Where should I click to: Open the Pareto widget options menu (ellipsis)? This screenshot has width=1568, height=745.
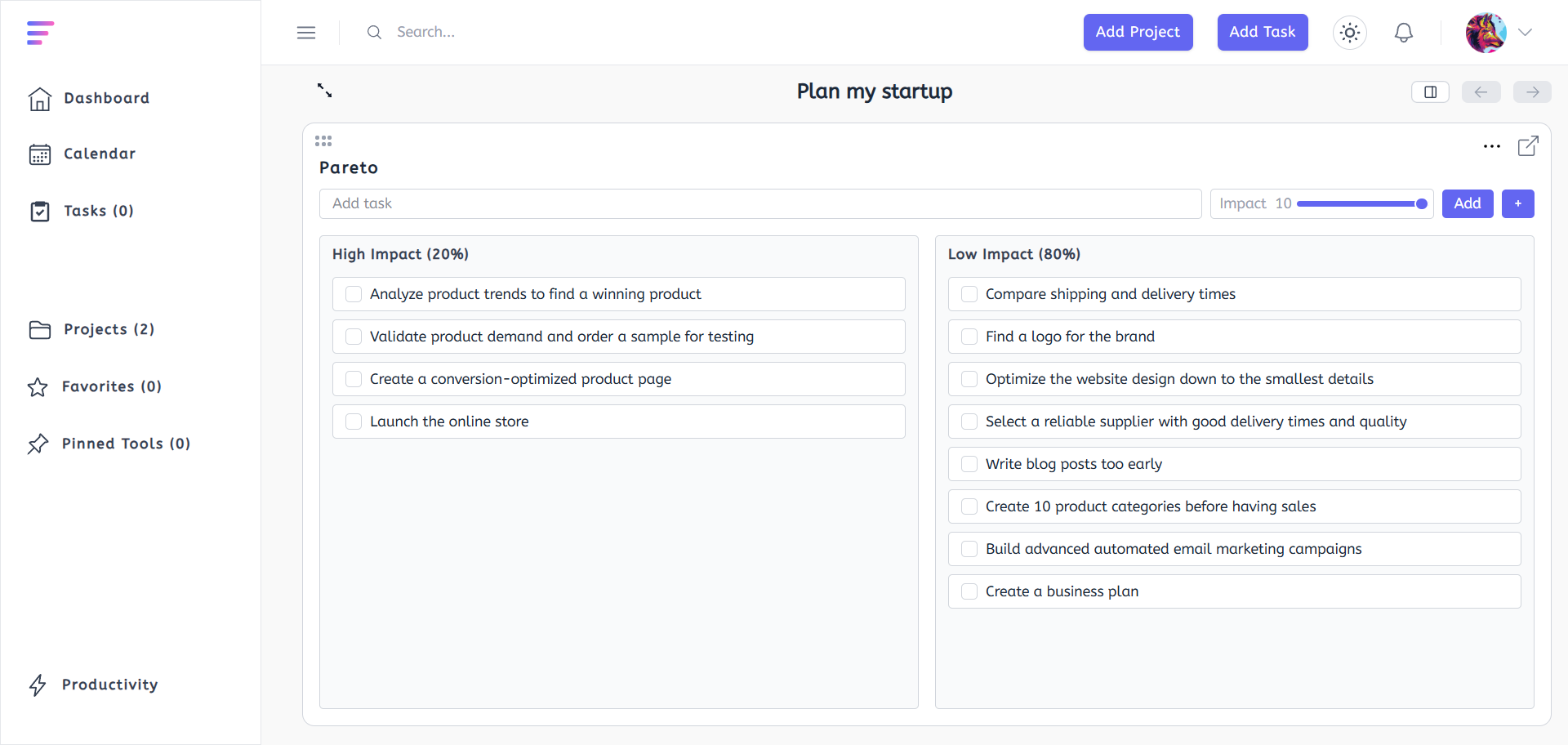click(x=1491, y=146)
